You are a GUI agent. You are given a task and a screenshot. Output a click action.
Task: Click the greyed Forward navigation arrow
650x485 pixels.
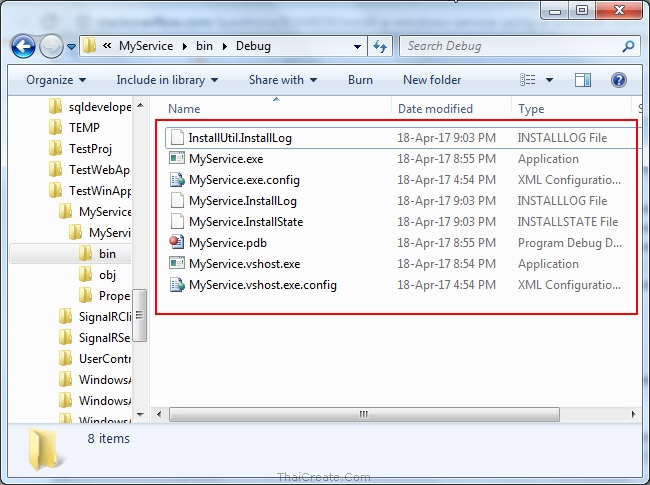(51, 46)
